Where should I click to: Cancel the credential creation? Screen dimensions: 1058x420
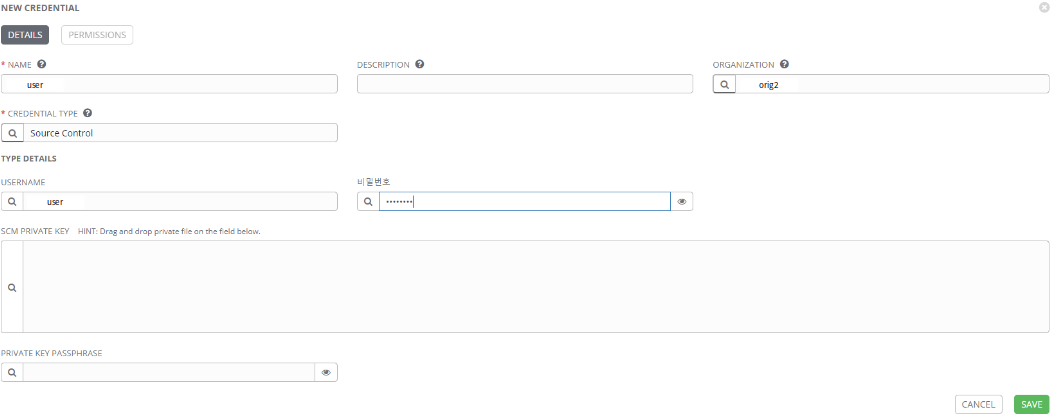pos(978,404)
